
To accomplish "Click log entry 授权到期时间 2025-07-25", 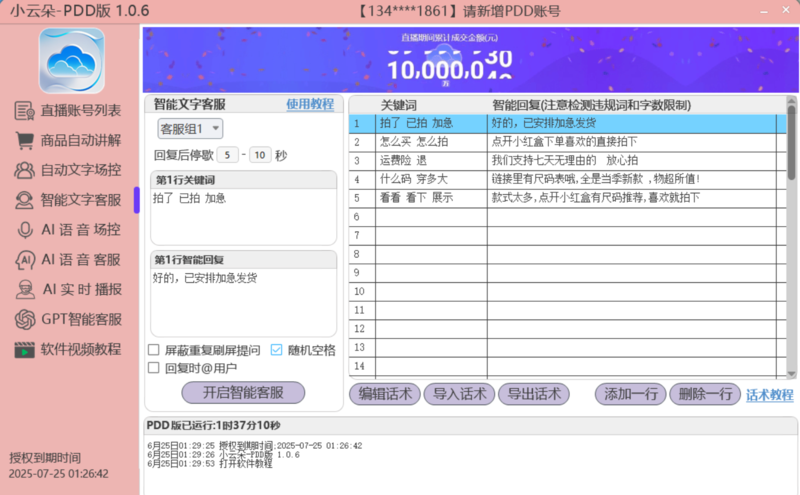I will (255, 446).
